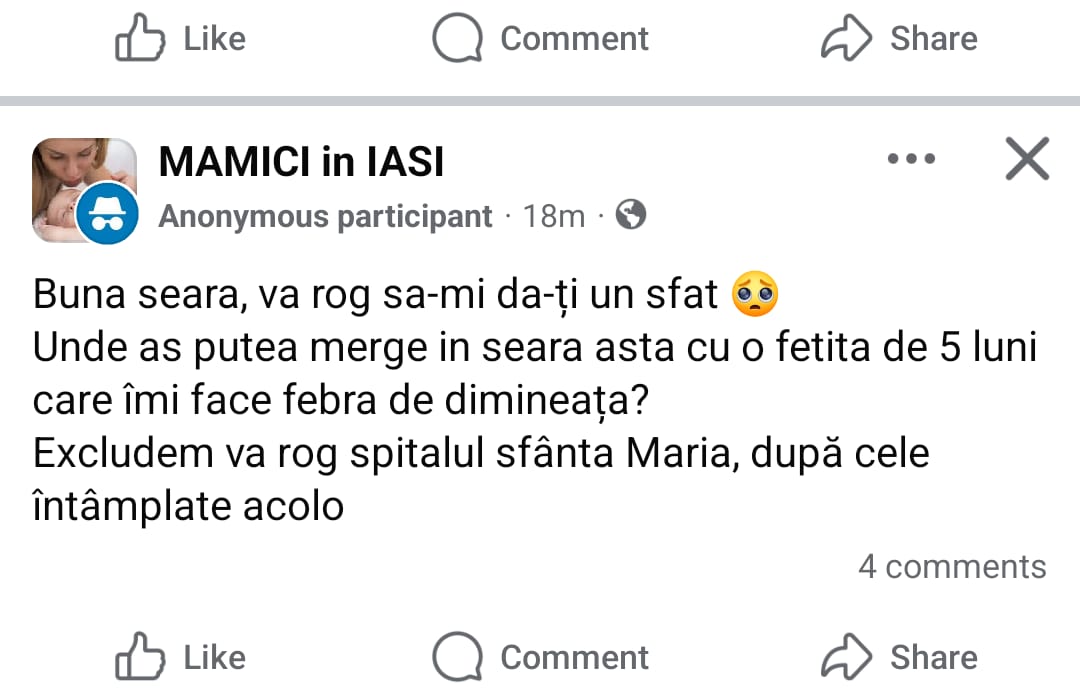Tap the thumbs-up Like icon on top post
The height and width of the screenshot is (689, 1080).
point(139,38)
